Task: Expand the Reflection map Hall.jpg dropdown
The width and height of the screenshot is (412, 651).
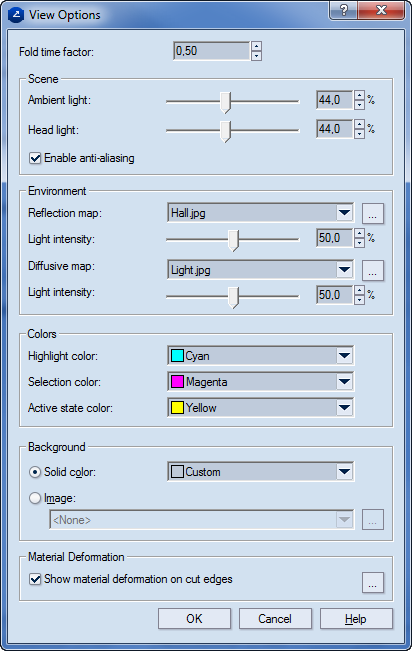Action: pyautogui.click(x=261, y=213)
